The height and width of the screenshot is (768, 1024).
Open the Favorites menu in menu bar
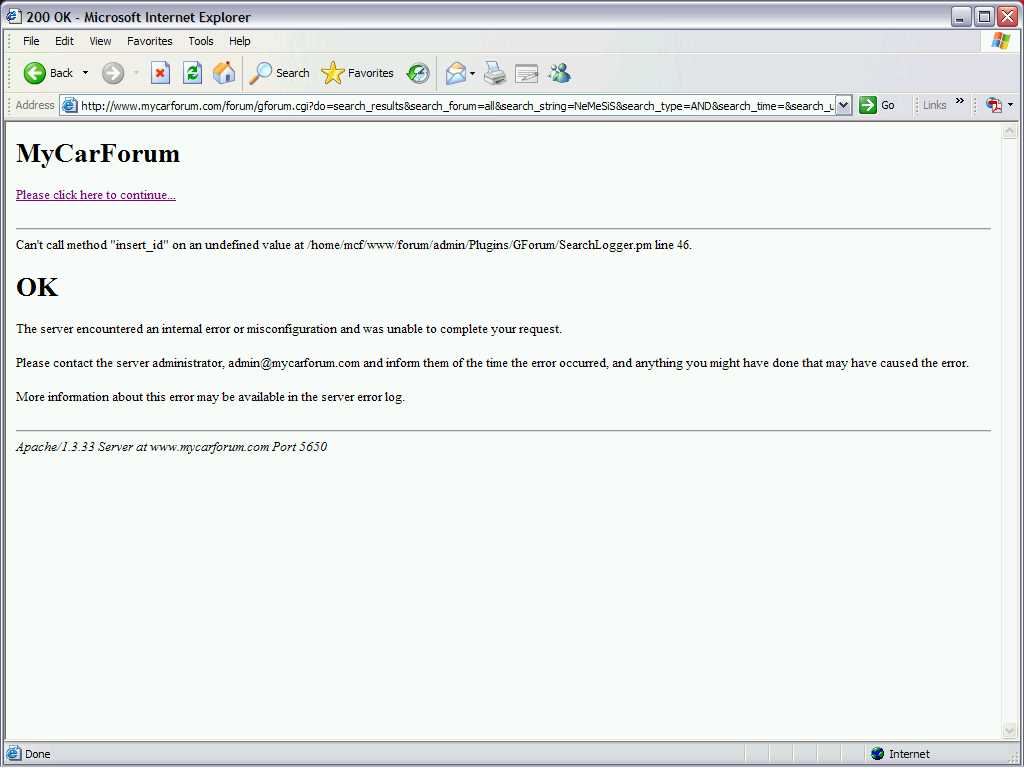point(149,41)
